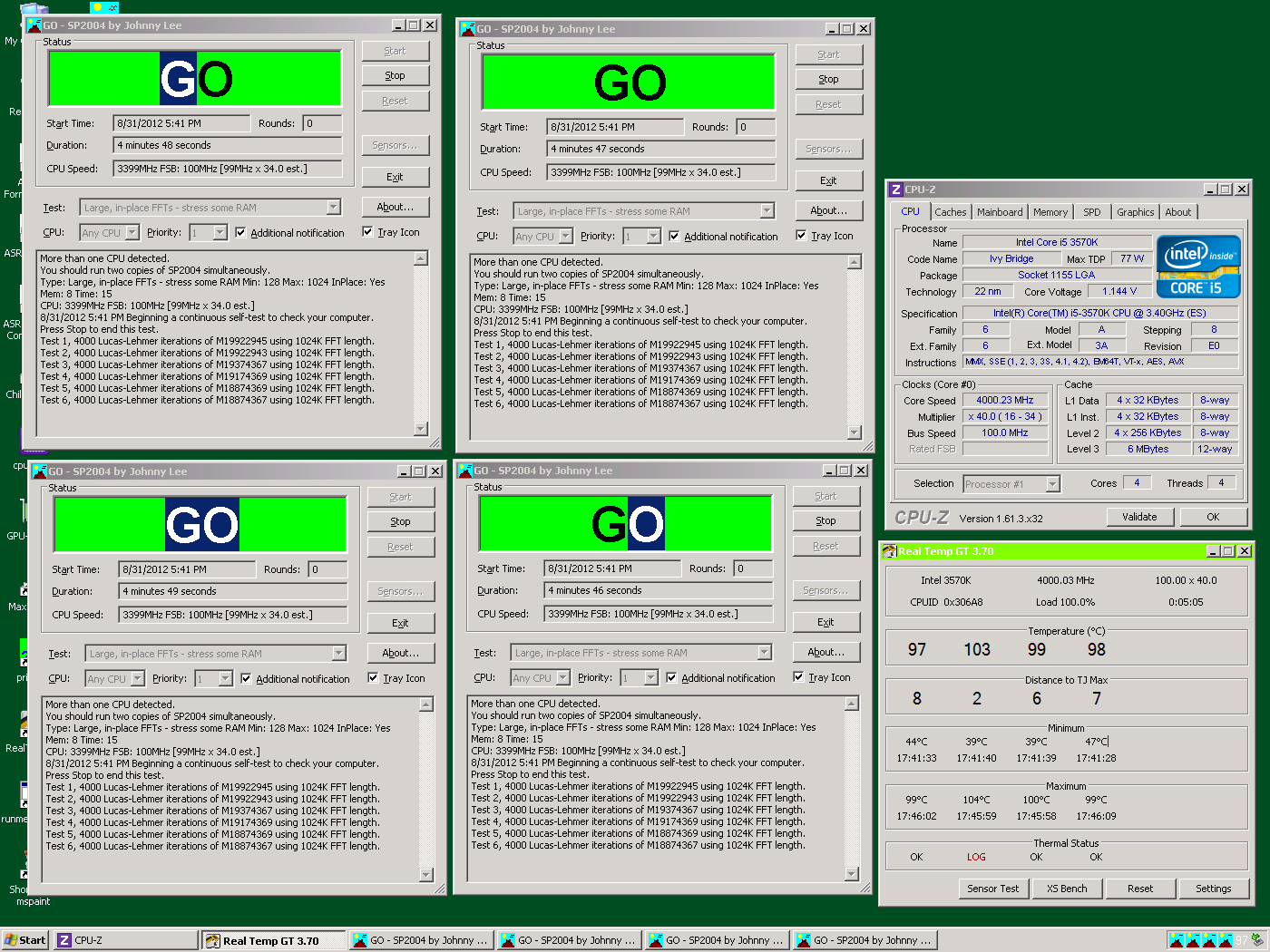The height and width of the screenshot is (952, 1270).
Task: Click log scroll-up arrow in 48-second SP2004 window
Action: [x=421, y=259]
